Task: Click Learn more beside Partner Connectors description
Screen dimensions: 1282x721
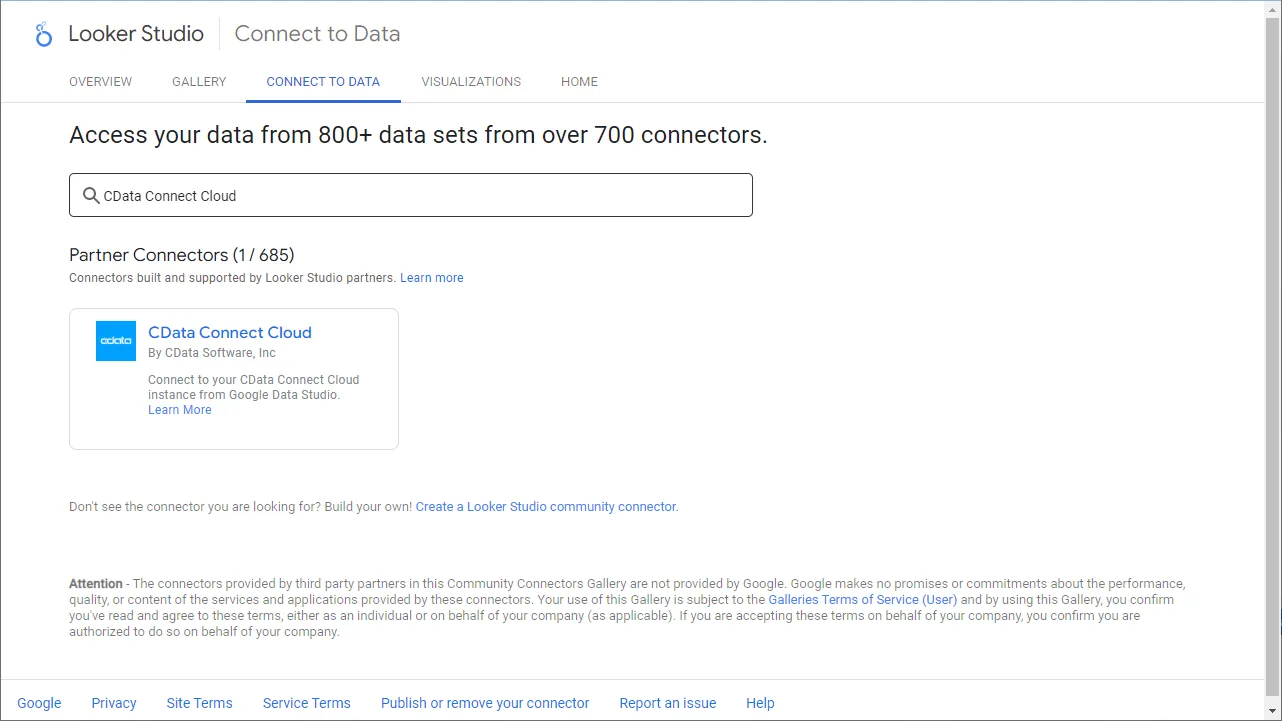Action: (x=432, y=278)
